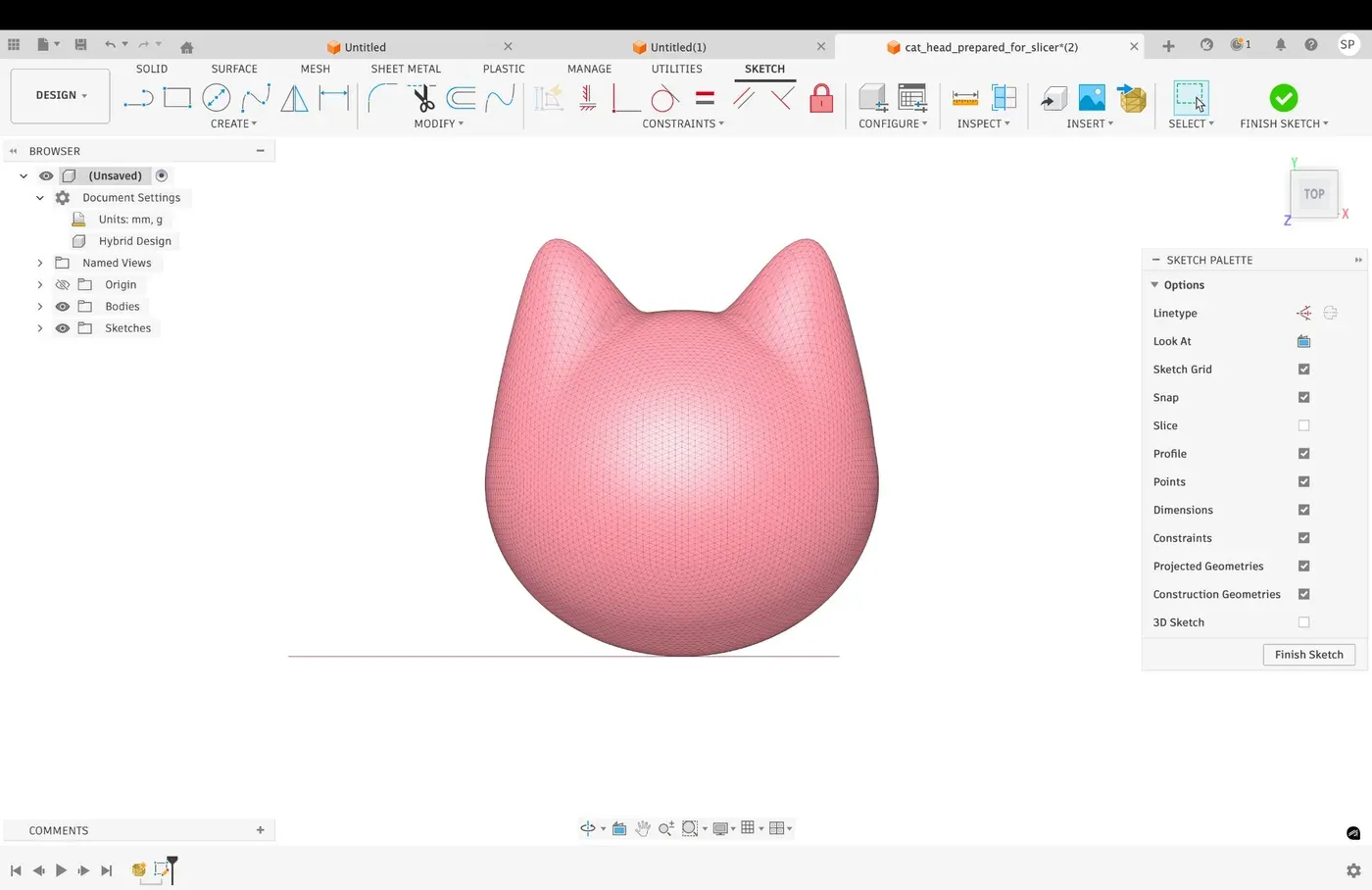Click the sketch feature in timeline
Image resolution: width=1372 pixels, height=890 pixels.
[162, 869]
